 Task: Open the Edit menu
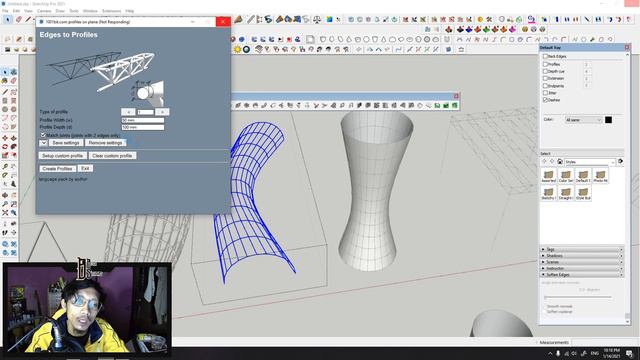(x=16, y=11)
